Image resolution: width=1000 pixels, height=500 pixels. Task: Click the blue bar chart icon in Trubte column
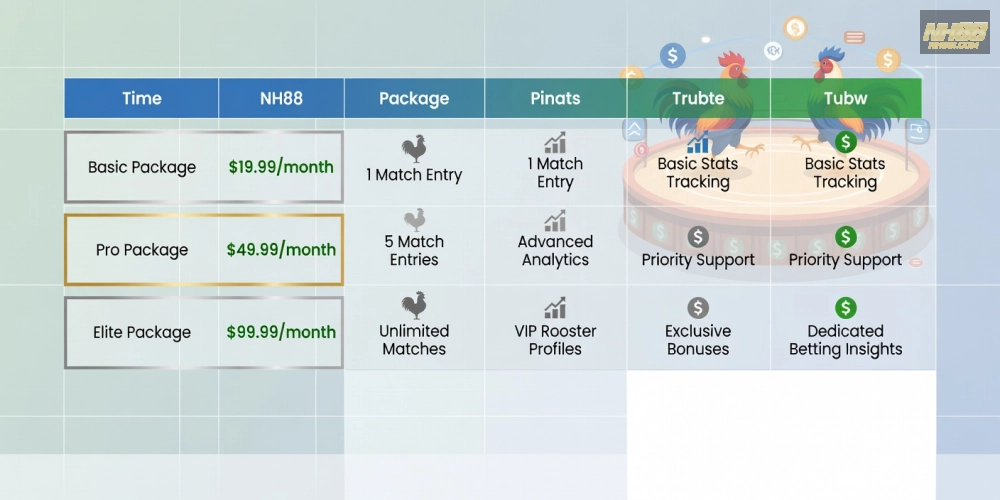698,143
